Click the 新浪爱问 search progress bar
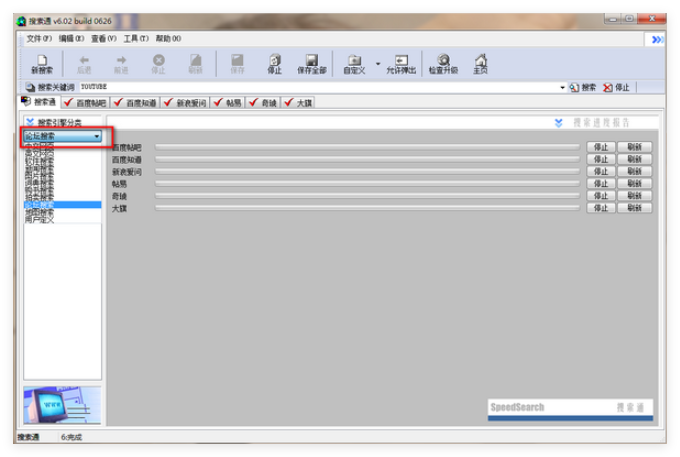Screen dimensions: 680x457 367,172
